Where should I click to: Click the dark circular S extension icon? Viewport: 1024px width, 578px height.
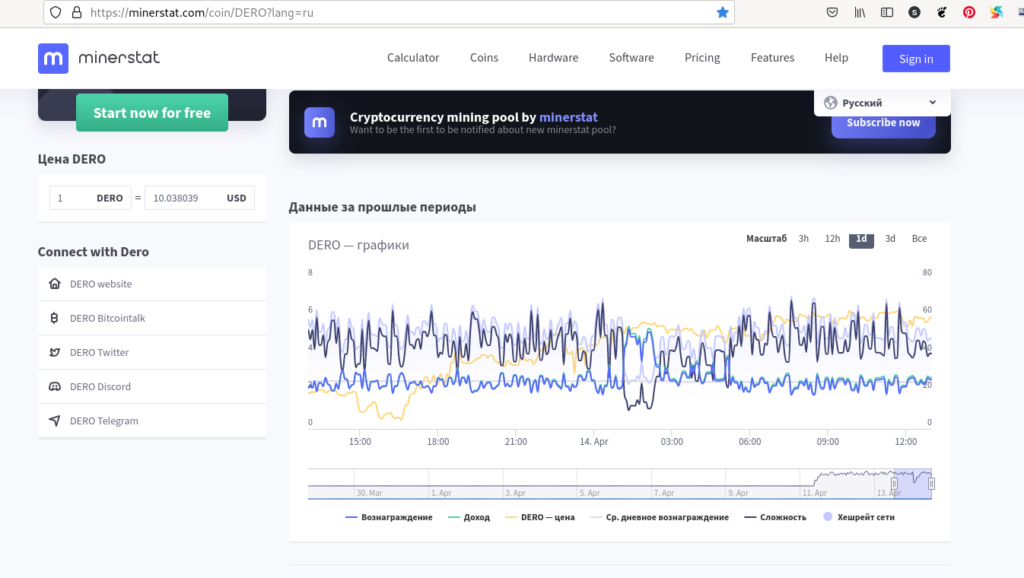click(914, 12)
